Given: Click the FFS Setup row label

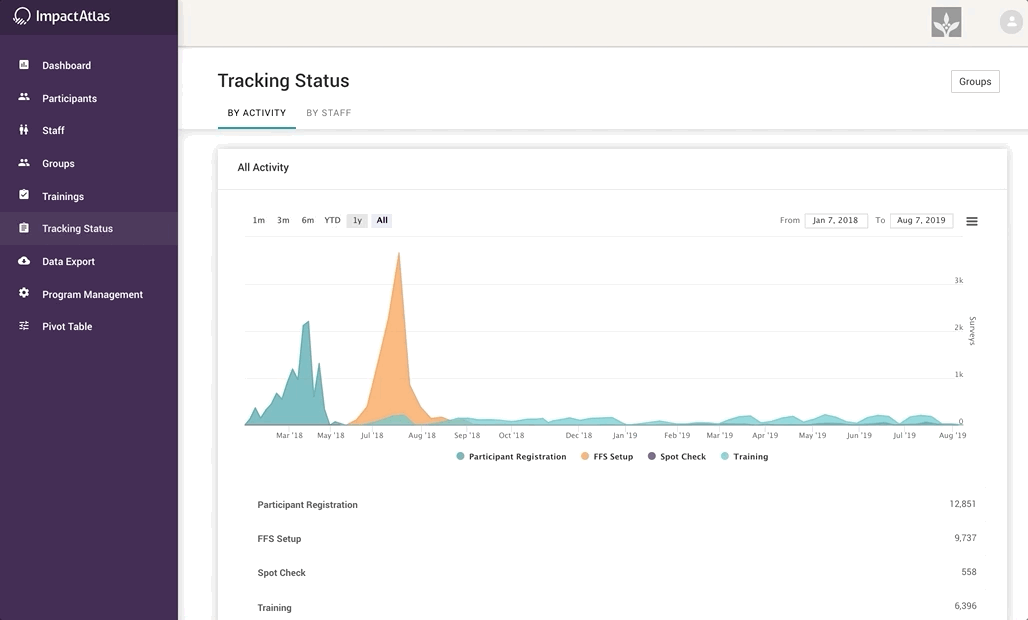Looking at the screenshot, I should click(279, 539).
